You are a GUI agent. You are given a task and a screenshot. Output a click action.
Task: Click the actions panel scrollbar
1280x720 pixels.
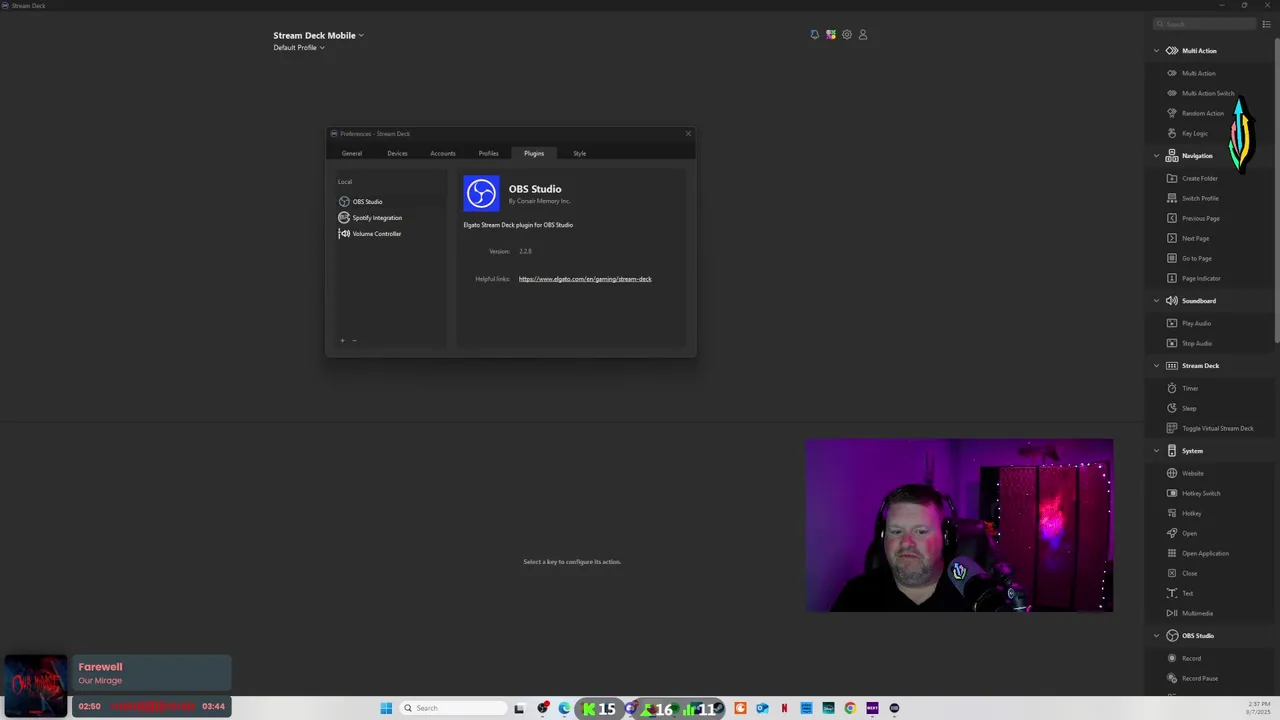1276,190
